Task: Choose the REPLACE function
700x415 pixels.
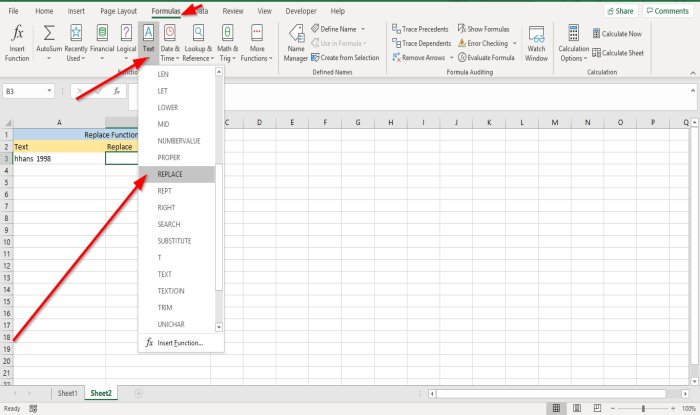Action: [x=177, y=174]
